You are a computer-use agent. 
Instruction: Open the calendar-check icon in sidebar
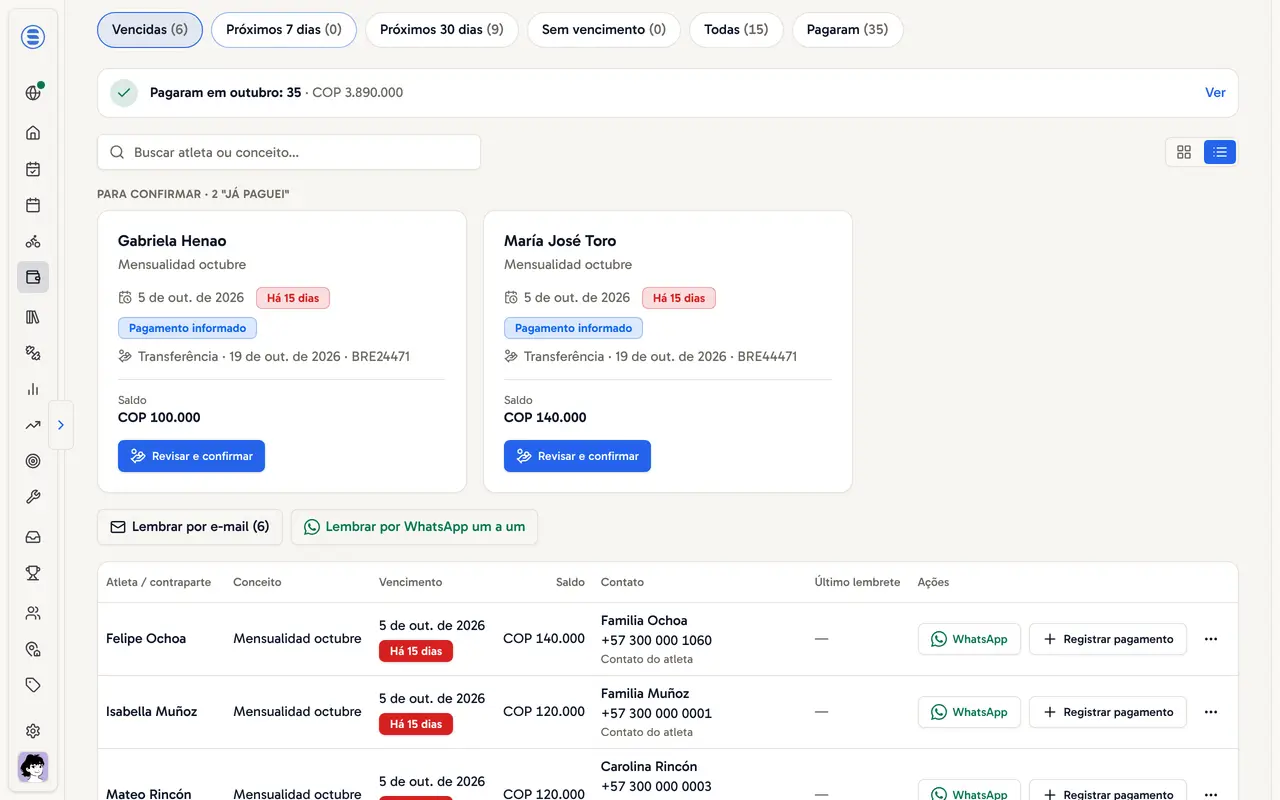coord(33,169)
